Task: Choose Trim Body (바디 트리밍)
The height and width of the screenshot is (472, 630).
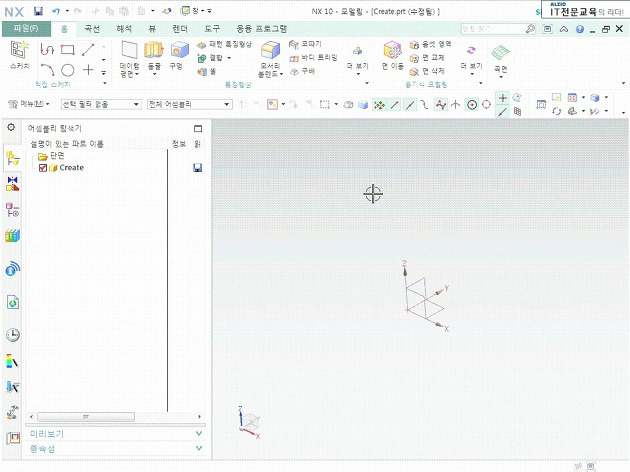Action: pos(313,58)
